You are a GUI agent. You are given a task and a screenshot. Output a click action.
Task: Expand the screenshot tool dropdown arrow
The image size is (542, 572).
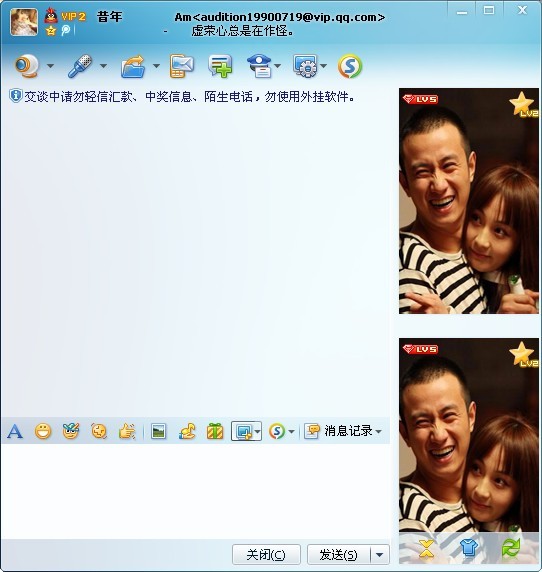(258, 432)
